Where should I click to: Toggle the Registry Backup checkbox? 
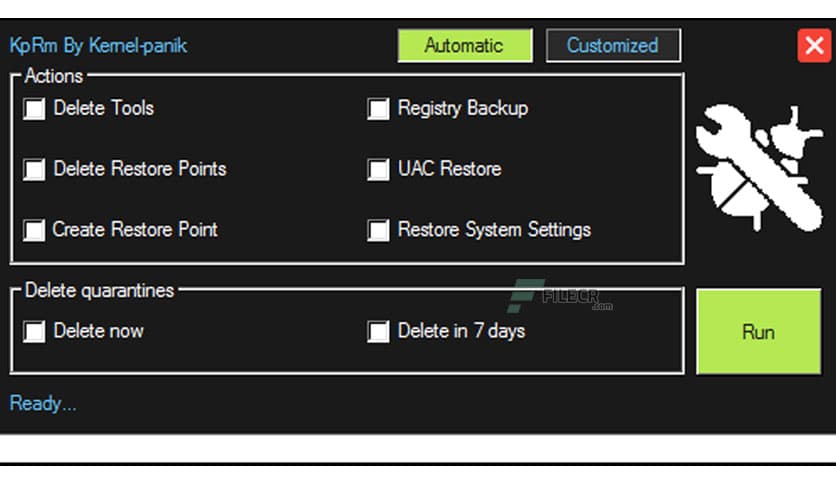point(378,109)
